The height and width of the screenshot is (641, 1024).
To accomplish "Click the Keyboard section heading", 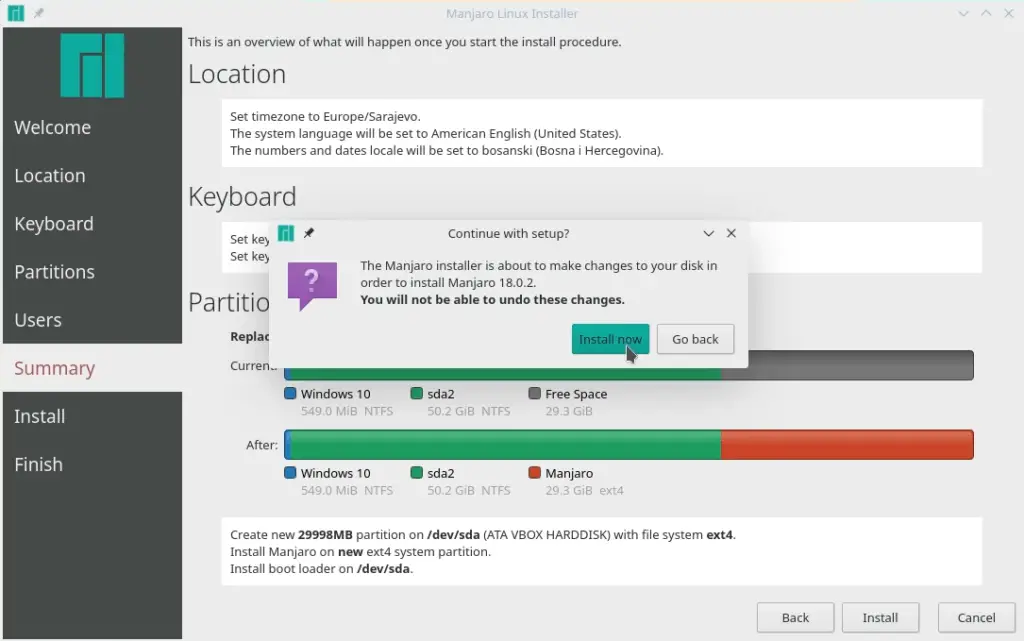I will [x=242, y=196].
